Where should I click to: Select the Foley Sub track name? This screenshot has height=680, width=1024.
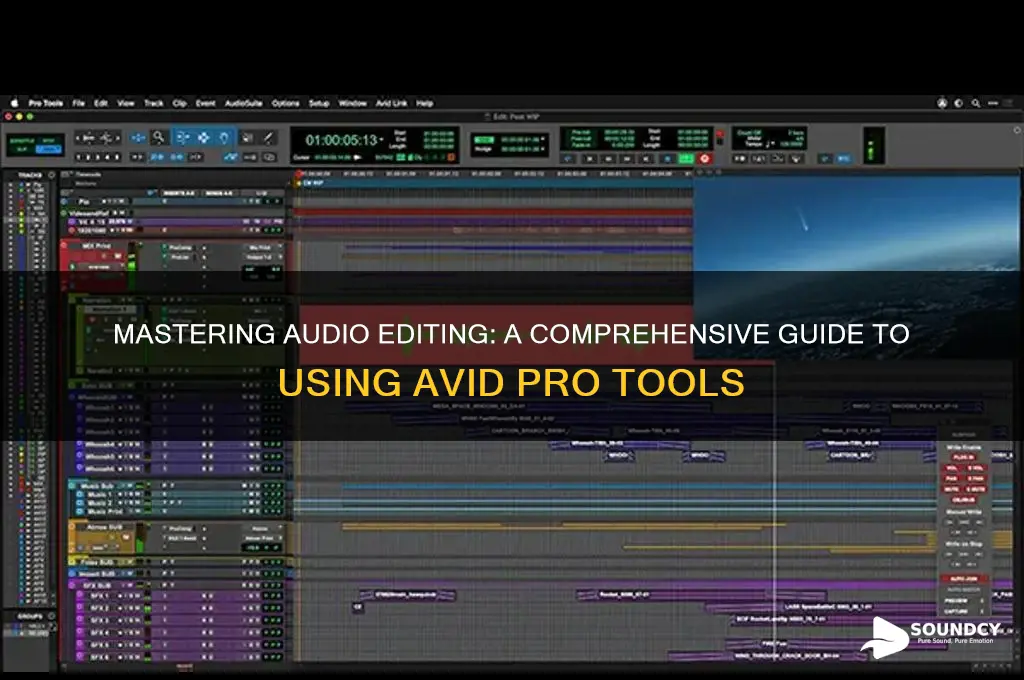point(97,562)
